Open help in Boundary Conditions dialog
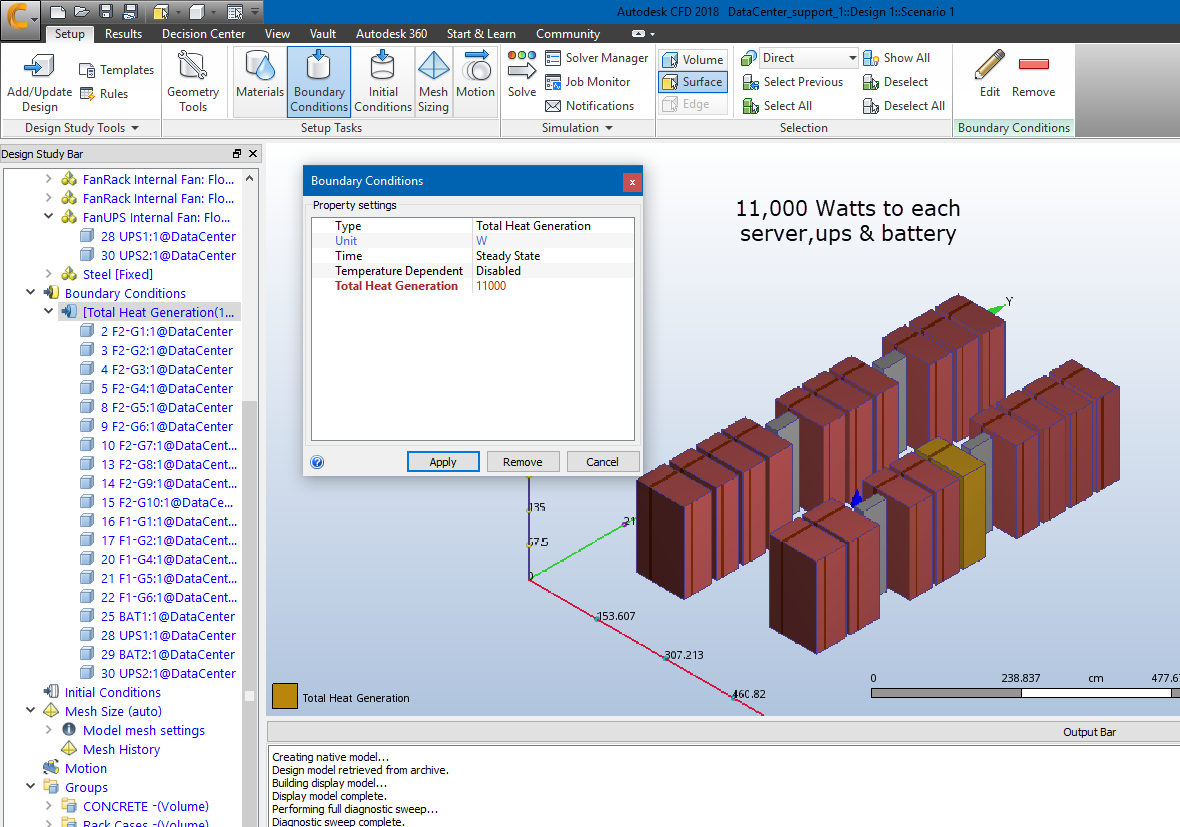 [317, 462]
